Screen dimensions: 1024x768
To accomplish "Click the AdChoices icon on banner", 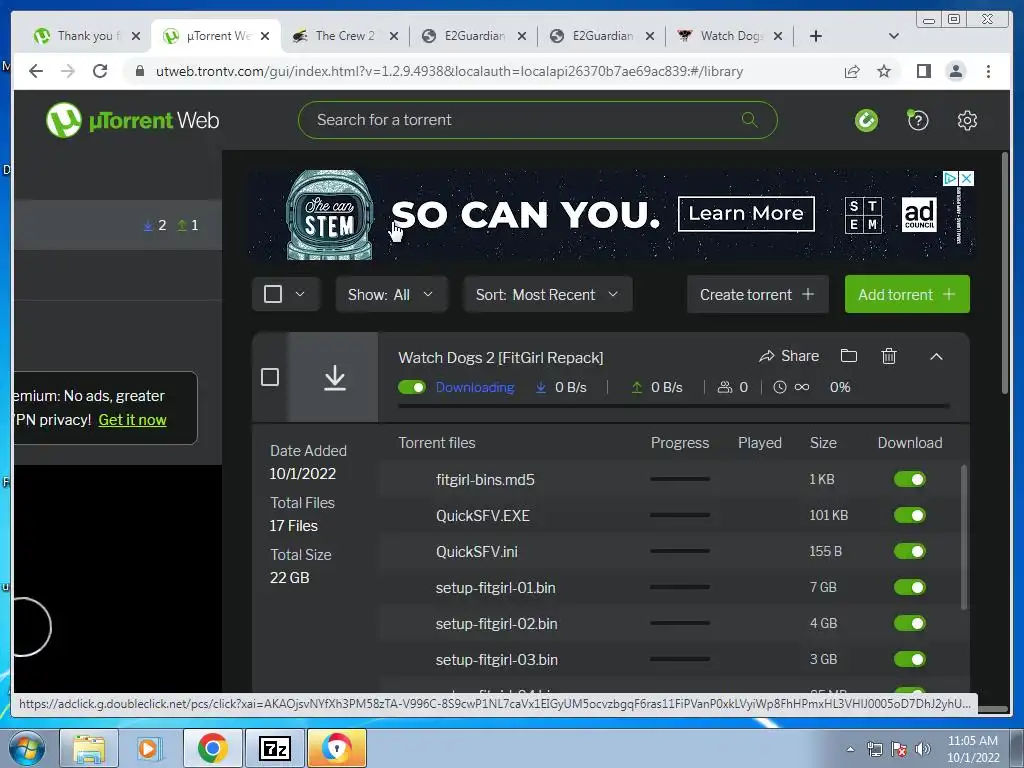I will pos(950,178).
